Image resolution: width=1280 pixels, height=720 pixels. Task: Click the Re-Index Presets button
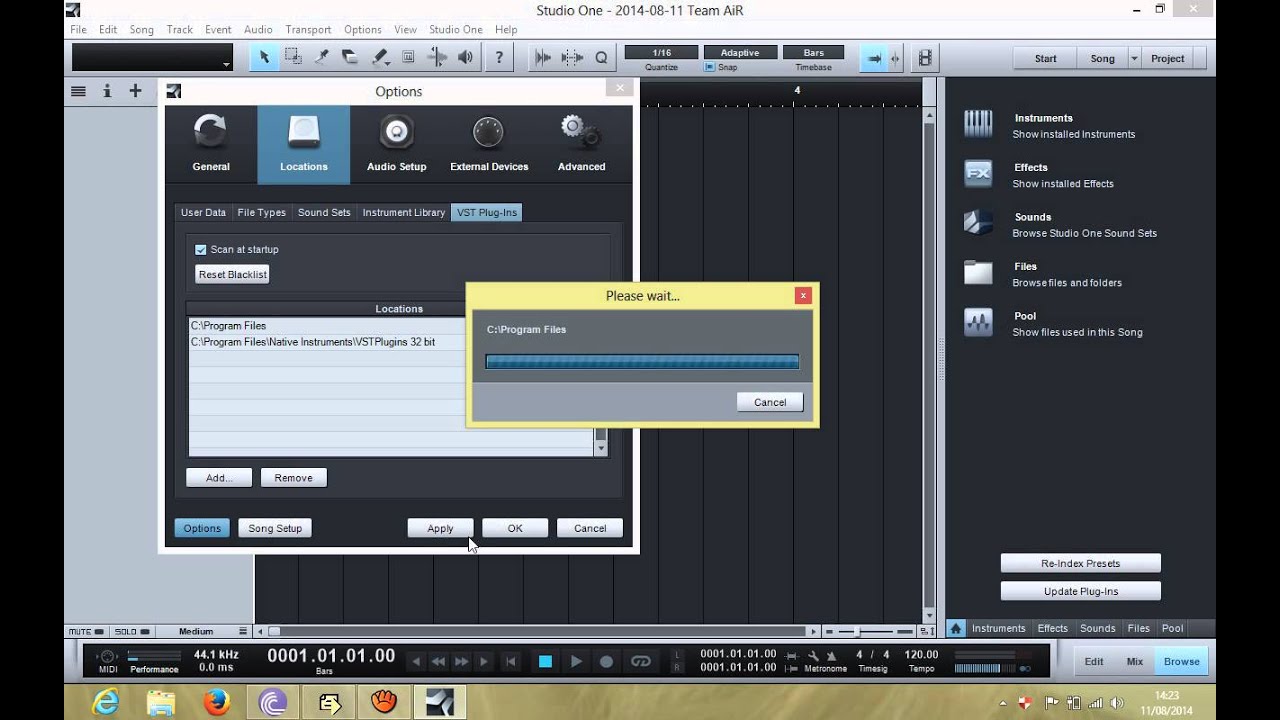click(x=1081, y=563)
